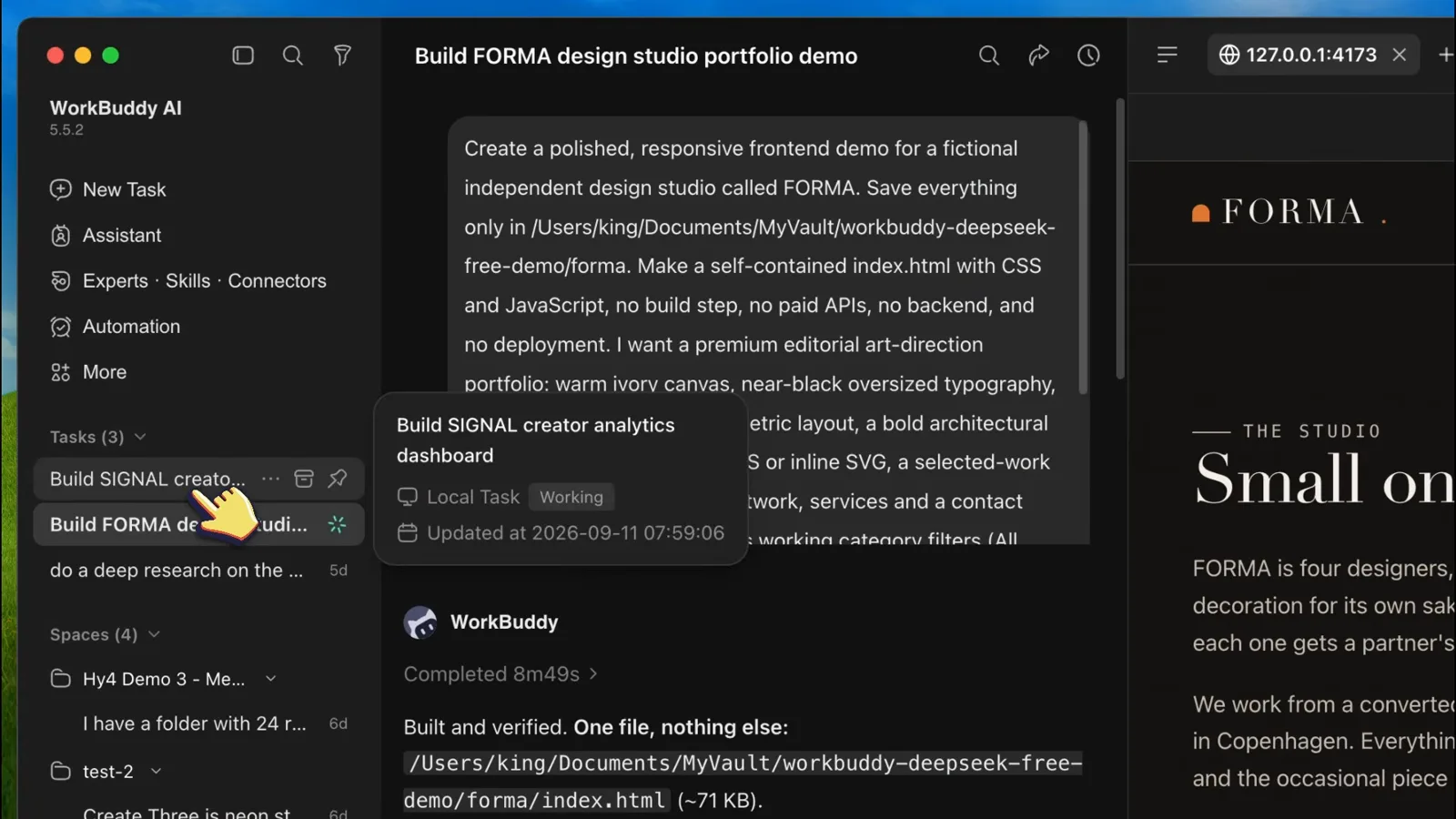Collapse the Tasks (3) section

[x=98, y=437]
